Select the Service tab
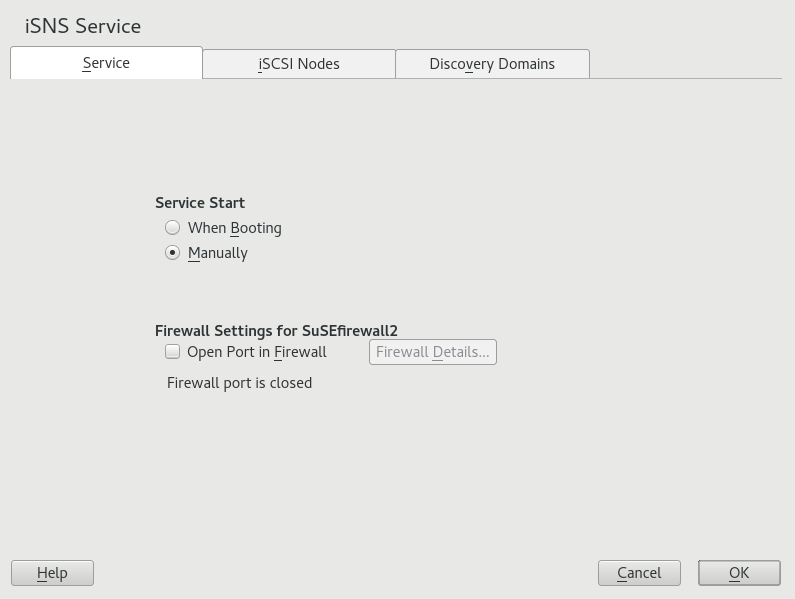 point(106,63)
